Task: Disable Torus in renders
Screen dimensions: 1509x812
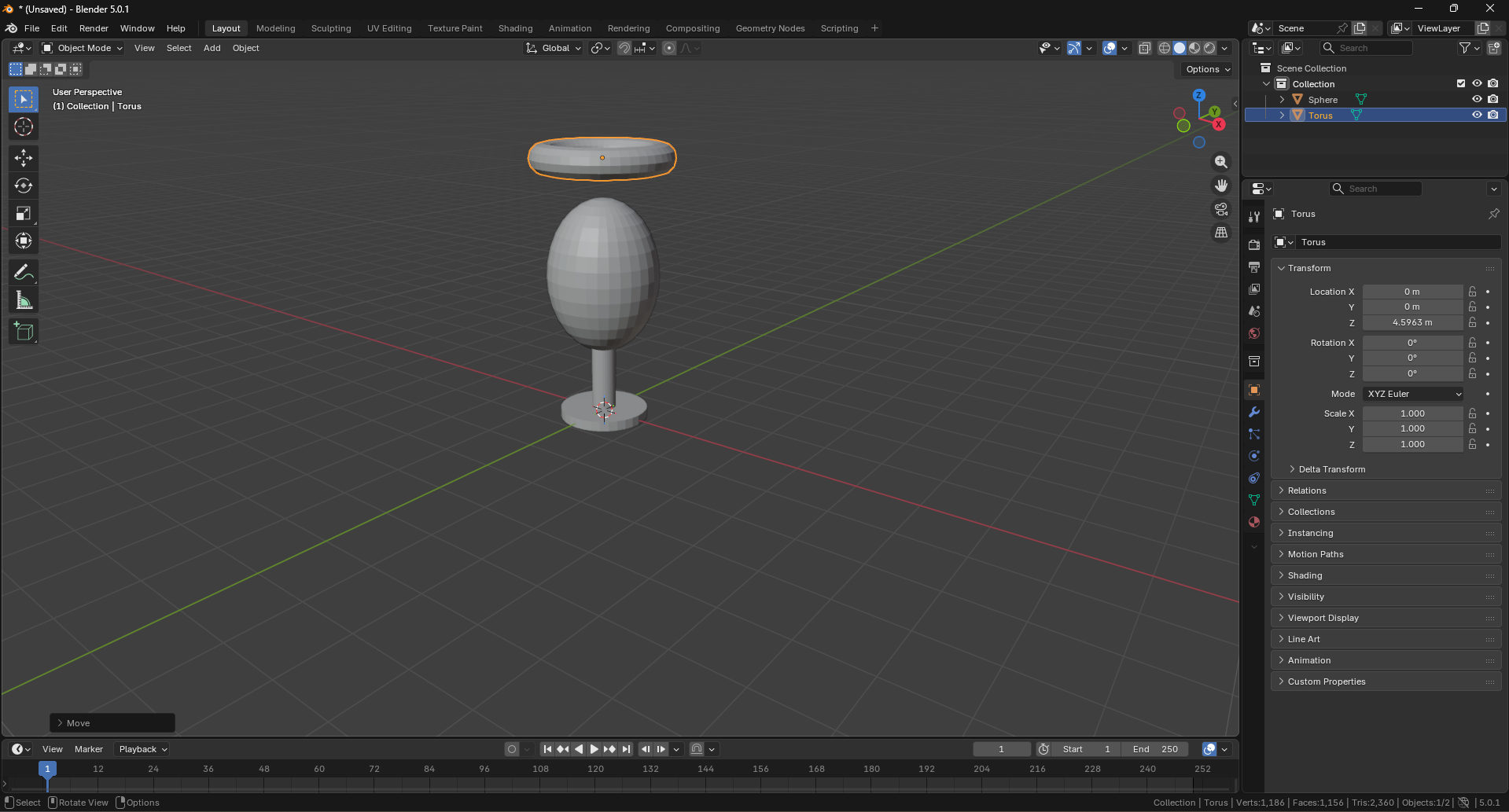Action: click(x=1492, y=115)
